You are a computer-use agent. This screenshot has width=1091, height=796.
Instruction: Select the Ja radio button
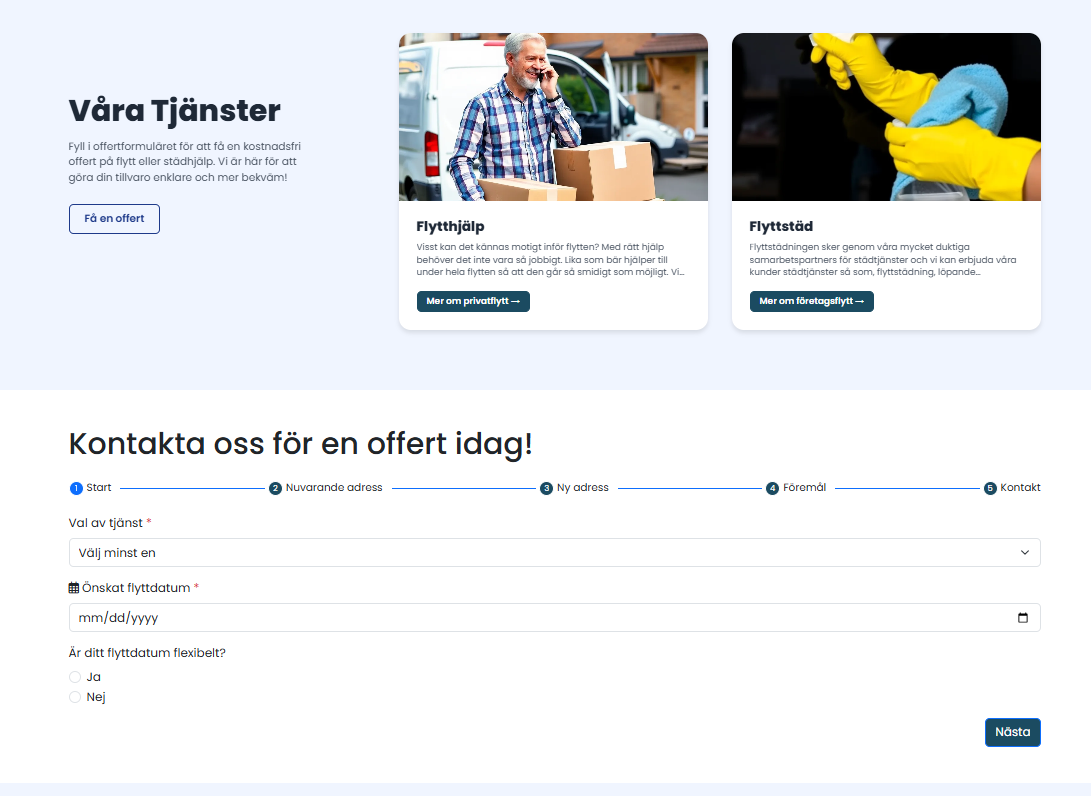[x=75, y=677]
